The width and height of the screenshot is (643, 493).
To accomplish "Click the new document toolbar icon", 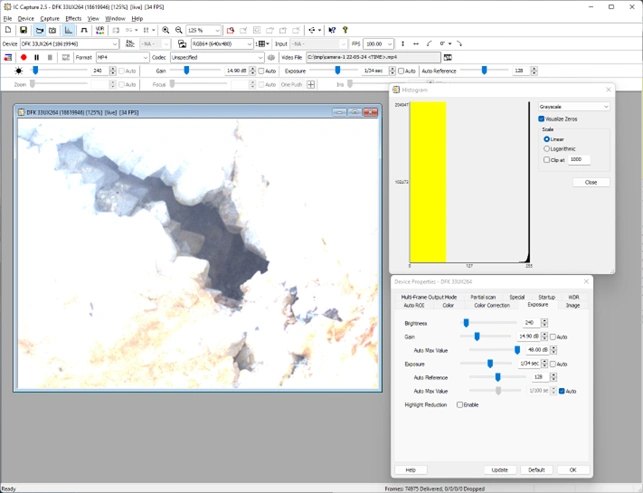I will pos(9,31).
